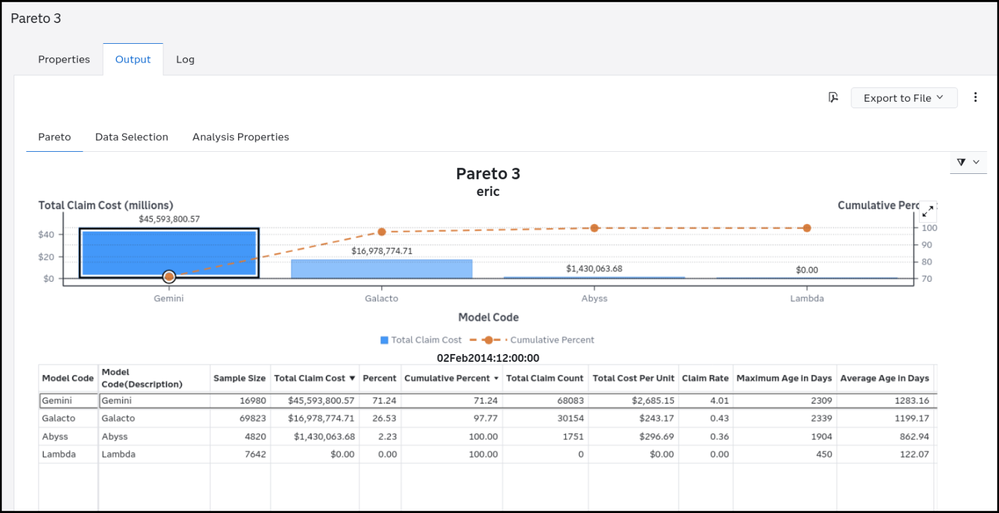Viewport: 999px width, 513px height.
Task: Toggle Total Claim Cost legend swatch
Action: click(x=384, y=340)
